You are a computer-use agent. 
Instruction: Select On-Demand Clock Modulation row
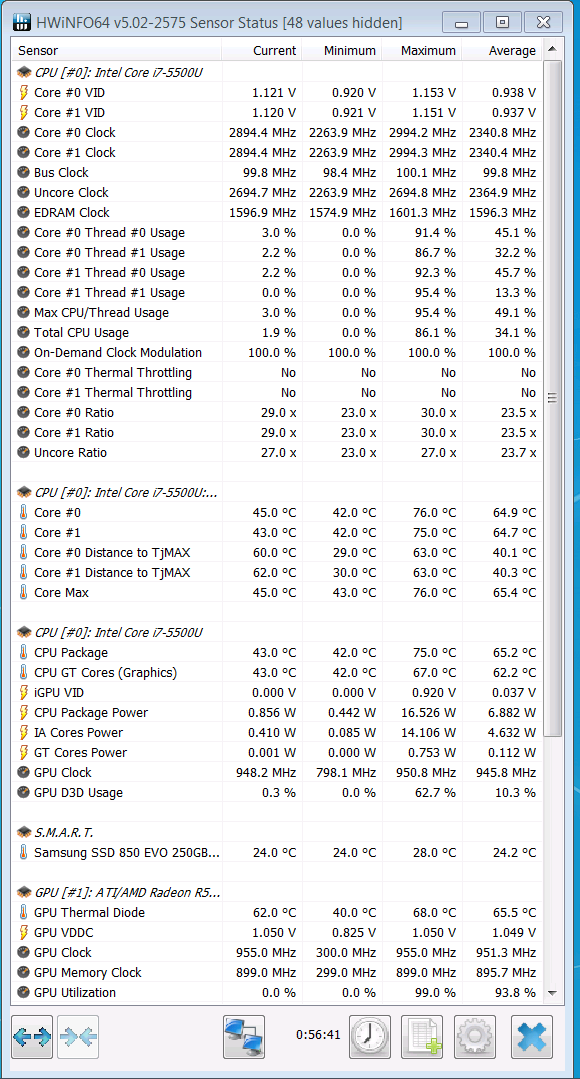click(x=277, y=352)
